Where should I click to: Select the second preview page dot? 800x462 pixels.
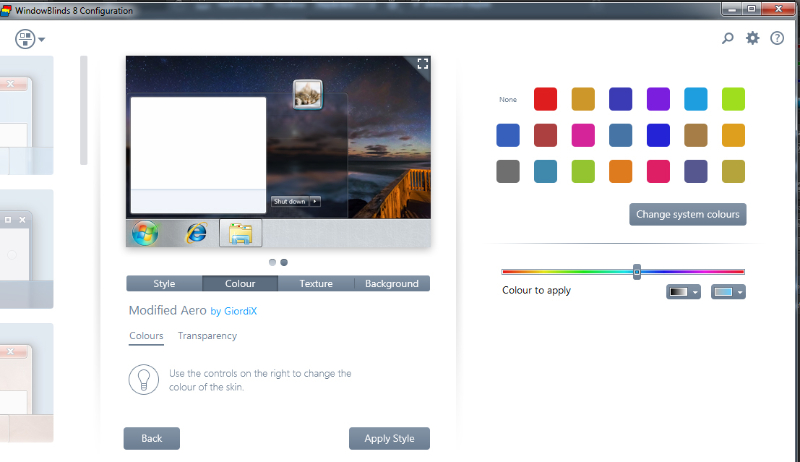pos(284,262)
